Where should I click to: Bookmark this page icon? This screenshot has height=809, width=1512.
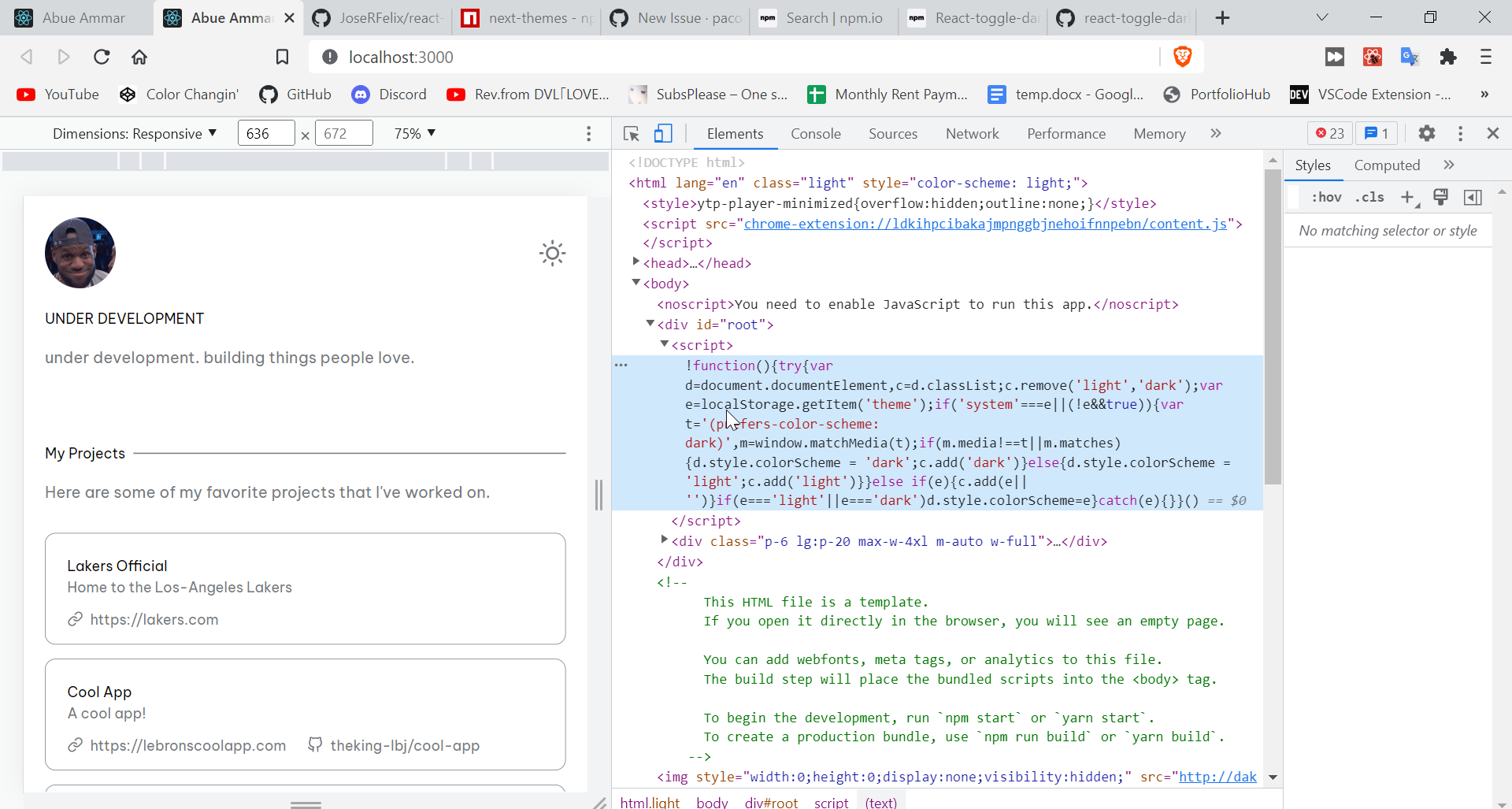point(282,57)
